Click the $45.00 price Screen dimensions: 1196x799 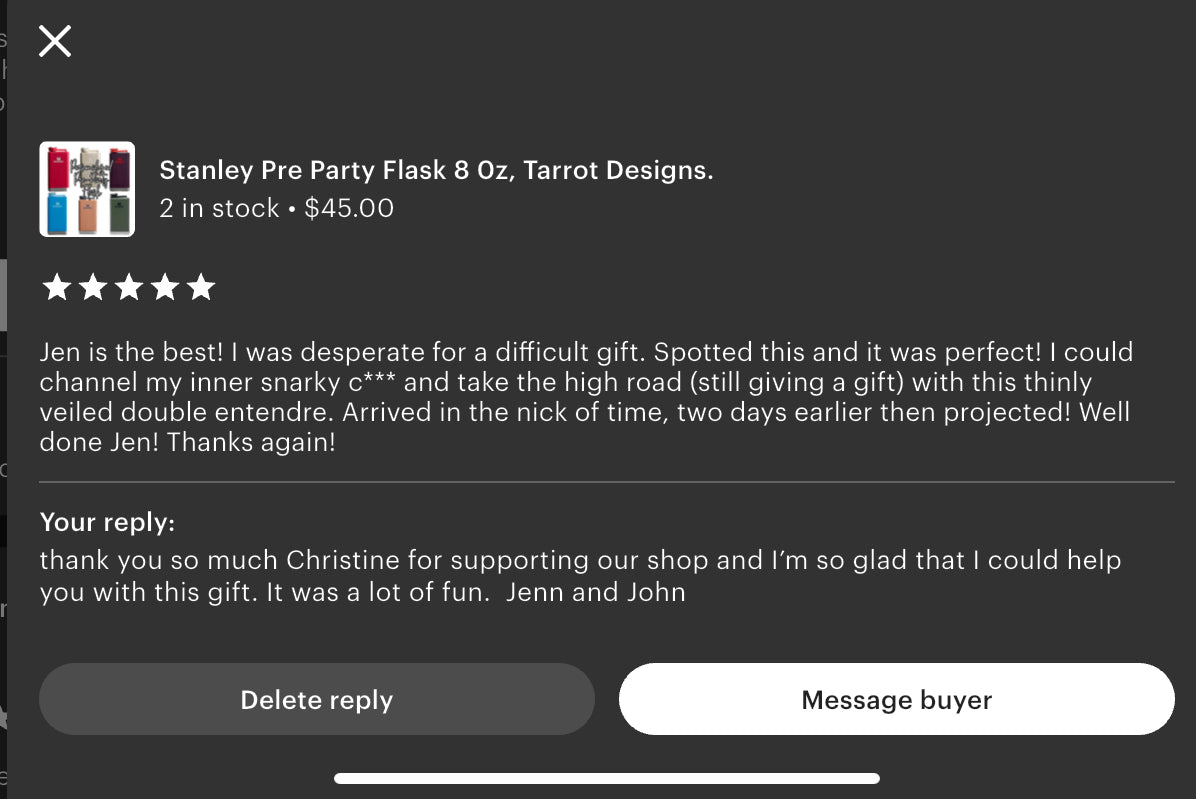(349, 208)
